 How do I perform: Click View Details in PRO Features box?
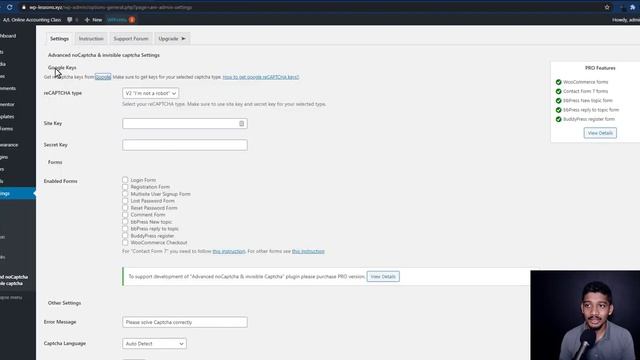click(x=600, y=133)
